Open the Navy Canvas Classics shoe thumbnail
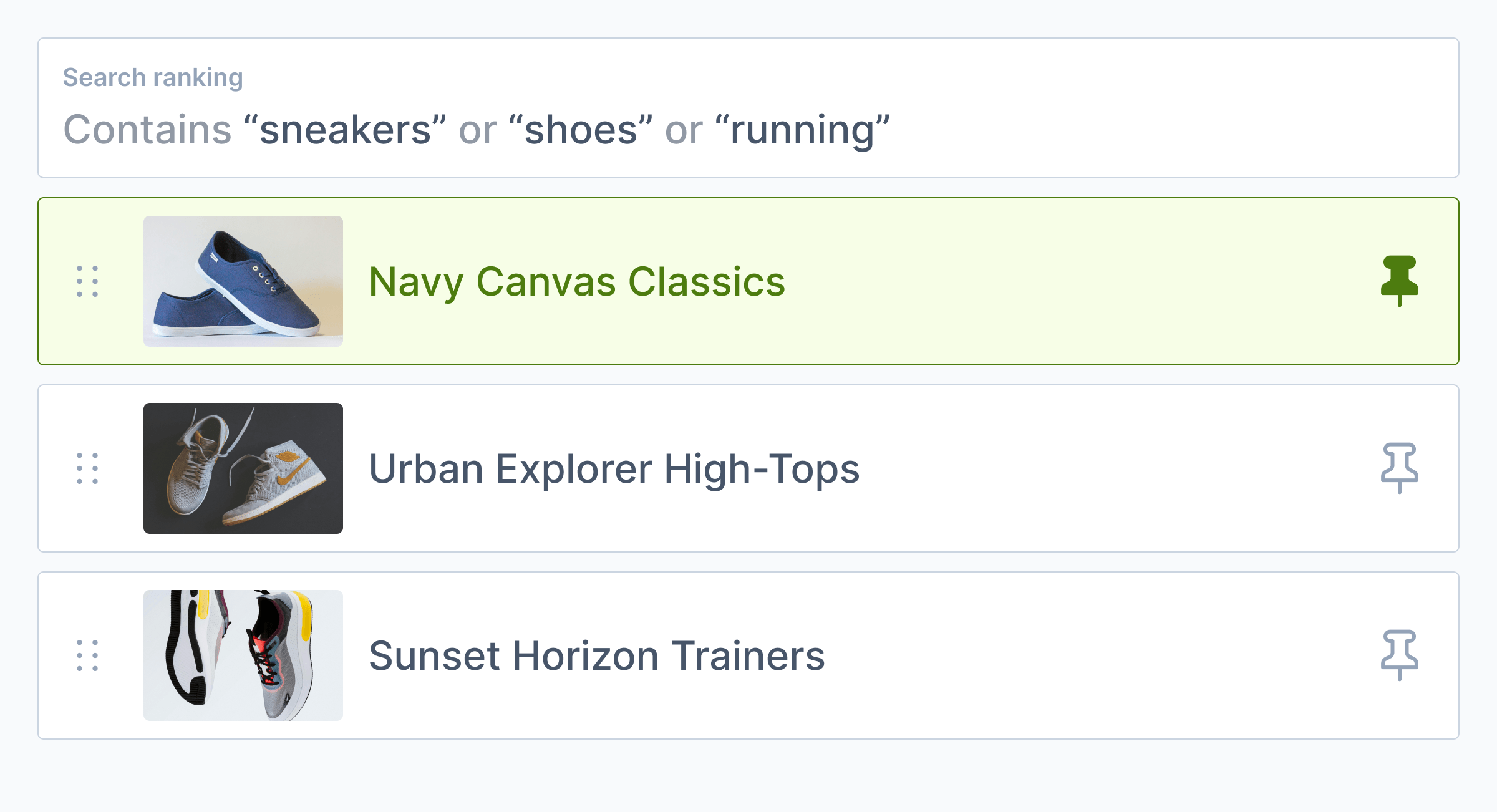Image resolution: width=1497 pixels, height=812 pixels. 243,281
